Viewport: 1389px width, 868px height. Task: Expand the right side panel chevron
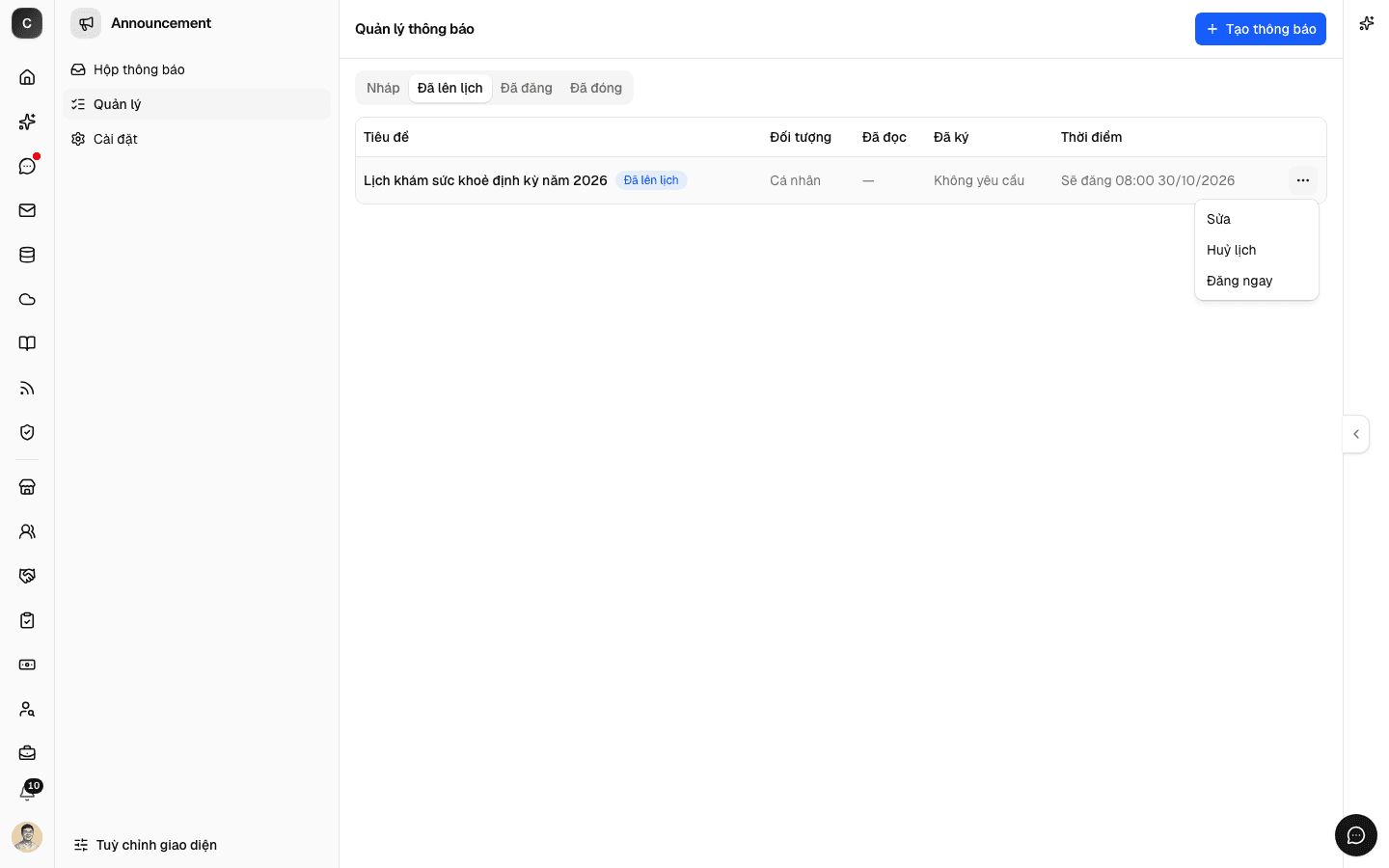pos(1356,434)
